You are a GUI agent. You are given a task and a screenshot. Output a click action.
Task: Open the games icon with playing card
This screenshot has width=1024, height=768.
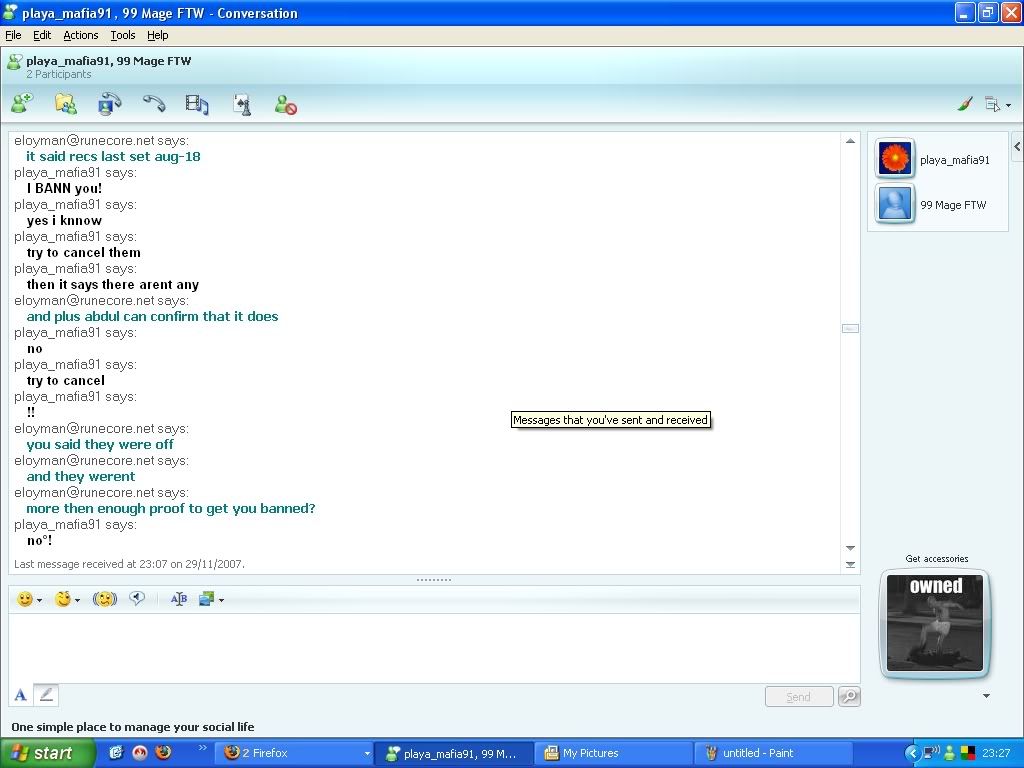click(x=241, y=104)
